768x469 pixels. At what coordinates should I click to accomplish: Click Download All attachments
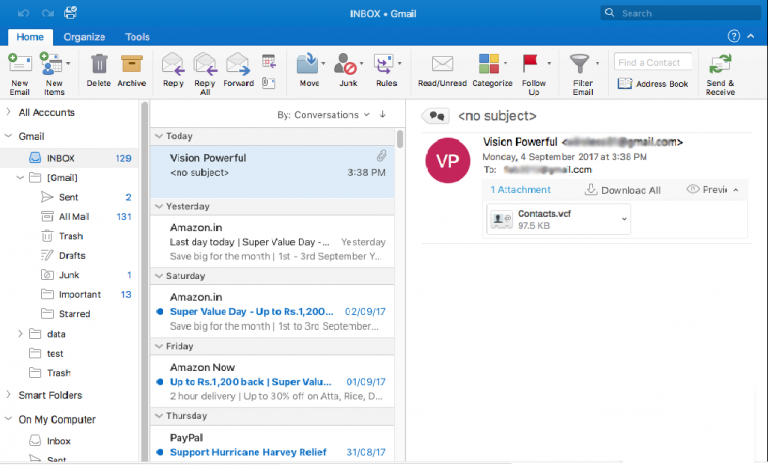click(623, 190)
